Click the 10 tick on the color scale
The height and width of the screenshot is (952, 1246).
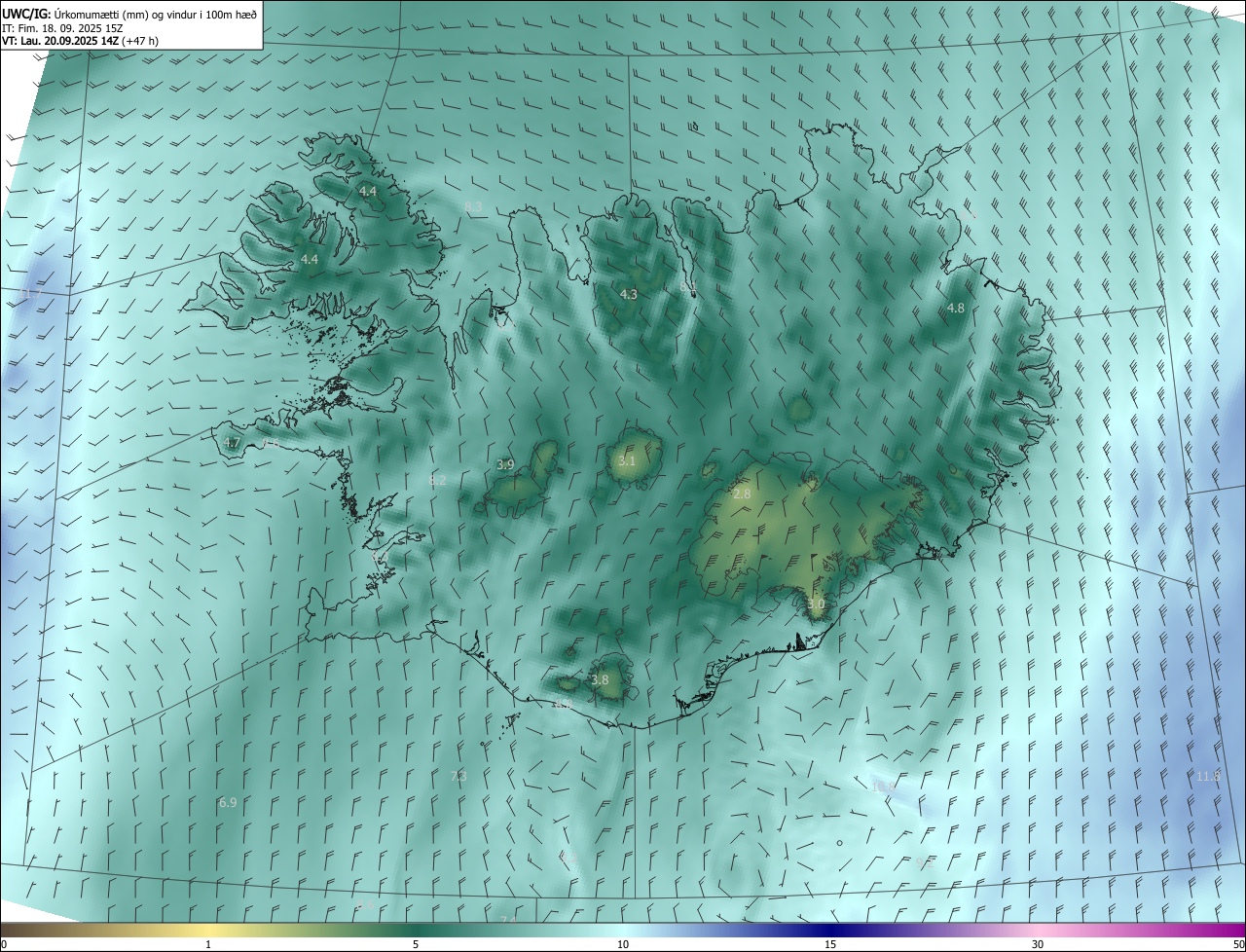click(623, 944)
